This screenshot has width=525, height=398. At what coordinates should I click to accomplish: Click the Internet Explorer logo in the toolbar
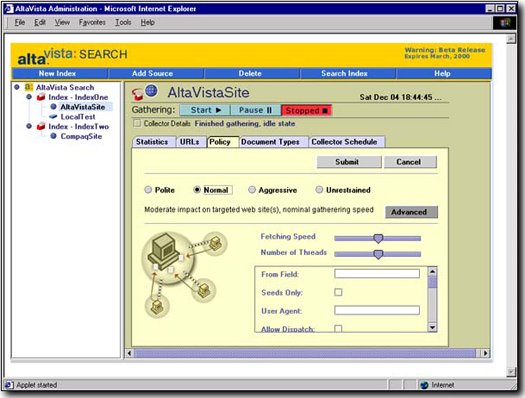[505, 23]
